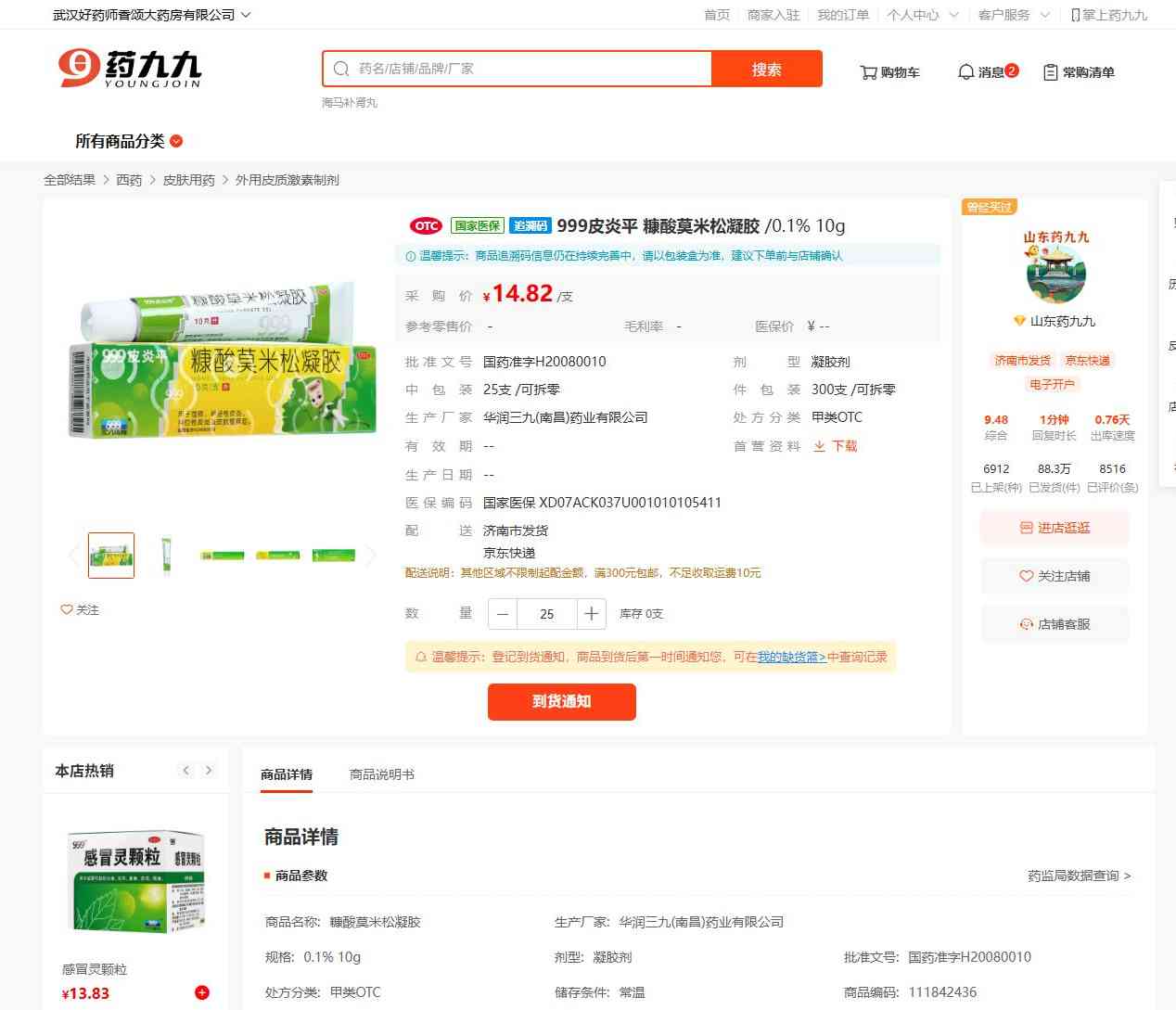Increase quantity with the plus button

(x=592, y=614)
